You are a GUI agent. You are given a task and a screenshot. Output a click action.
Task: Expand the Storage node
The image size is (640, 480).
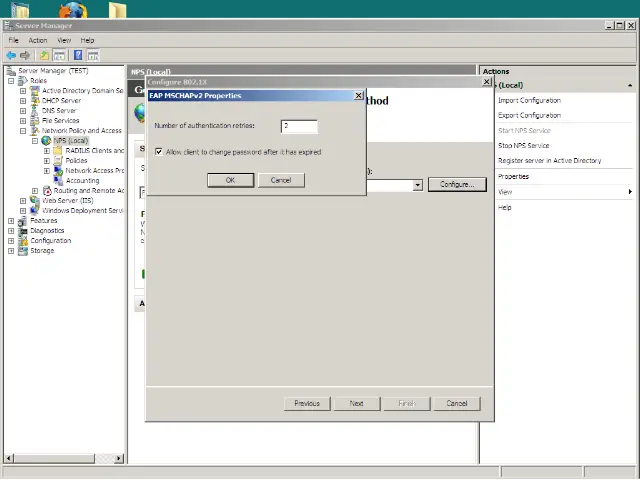coord(11,251)
